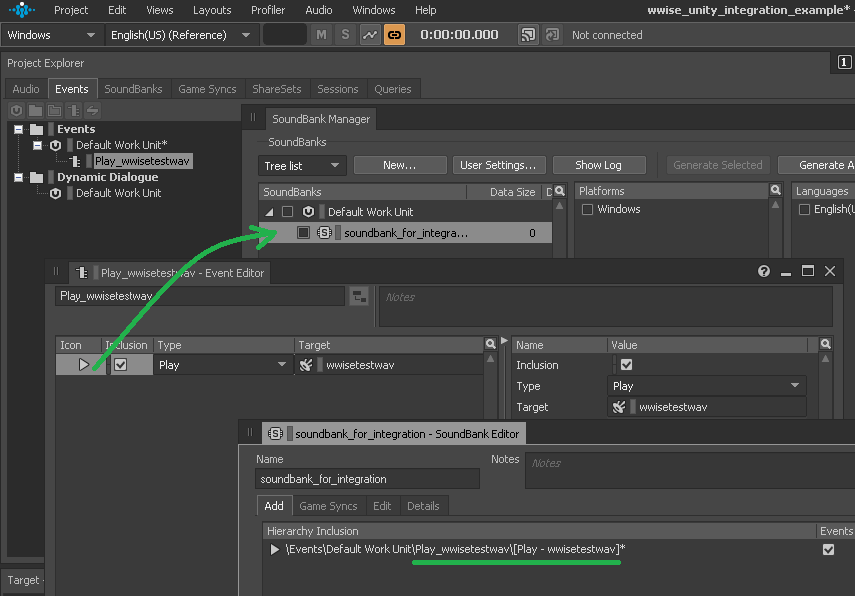Click the swap arrows icon in Project Explorer toolbar
Image resolution: width=855 pixels, height=596 pixels.
coord(92,111)
